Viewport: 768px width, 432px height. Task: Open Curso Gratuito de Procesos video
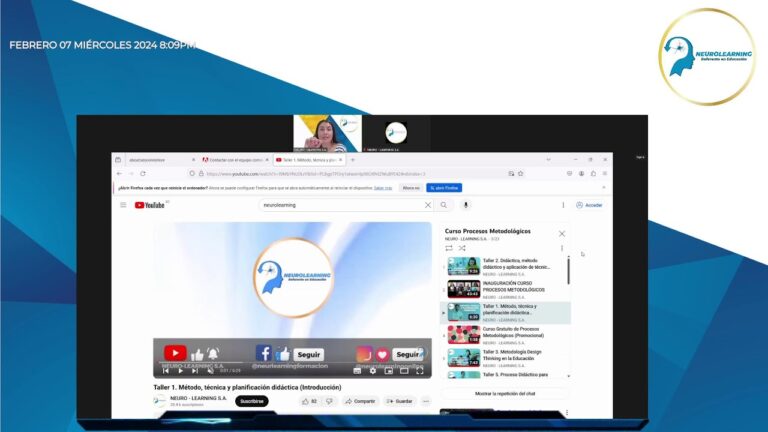[x=505, y=336]
